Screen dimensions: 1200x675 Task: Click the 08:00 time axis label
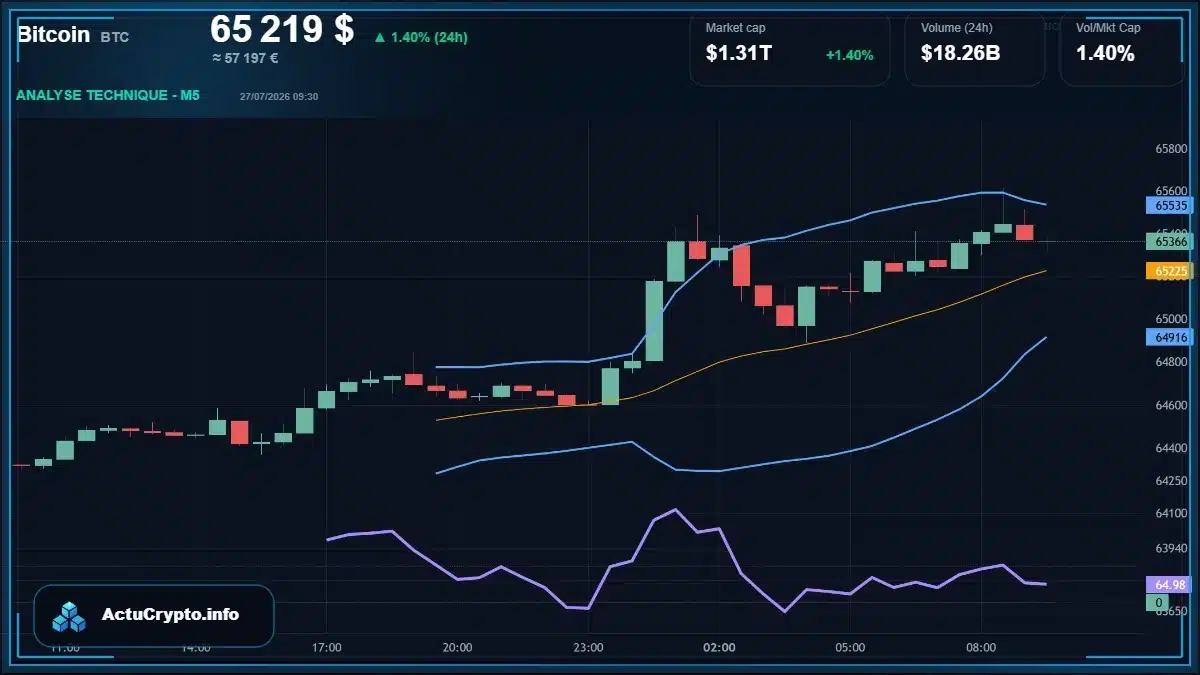[981, 648]
